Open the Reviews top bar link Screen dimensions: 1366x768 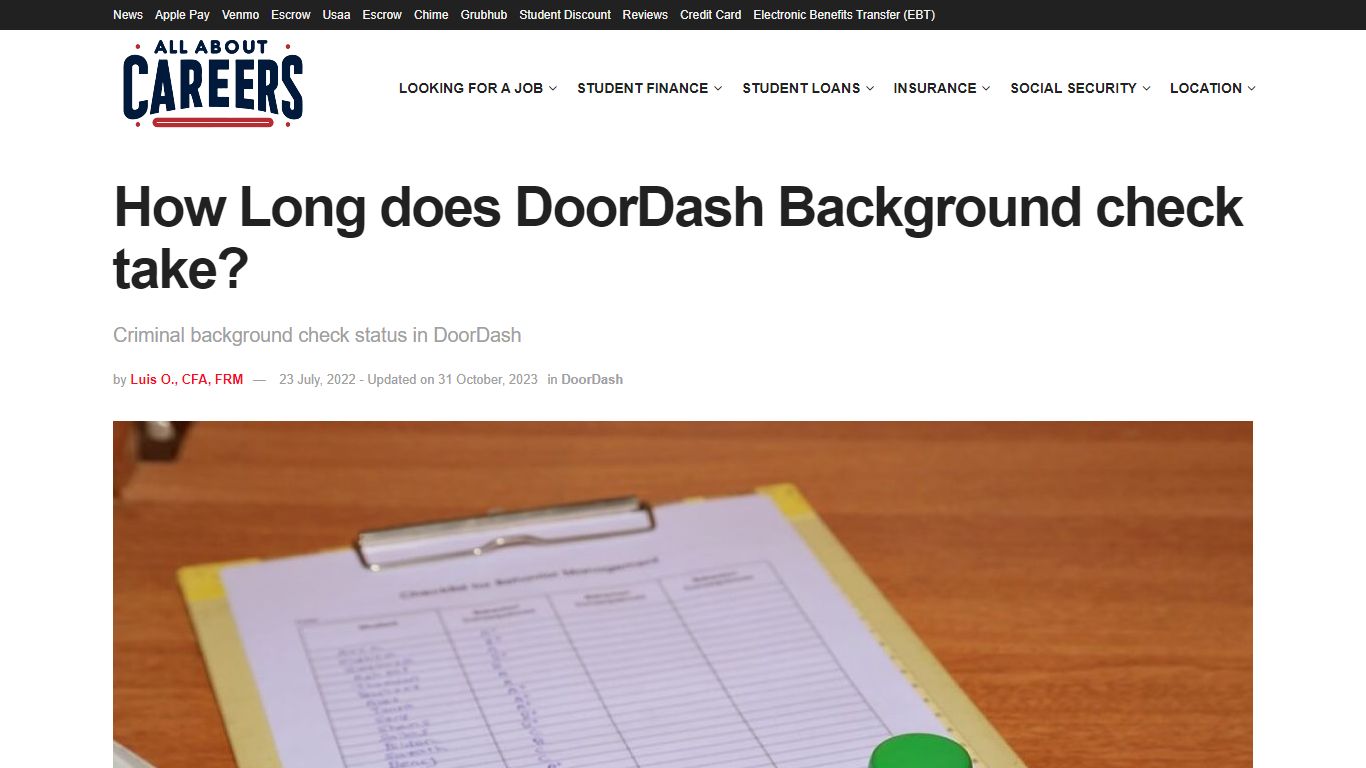click(x=645, y=15)
